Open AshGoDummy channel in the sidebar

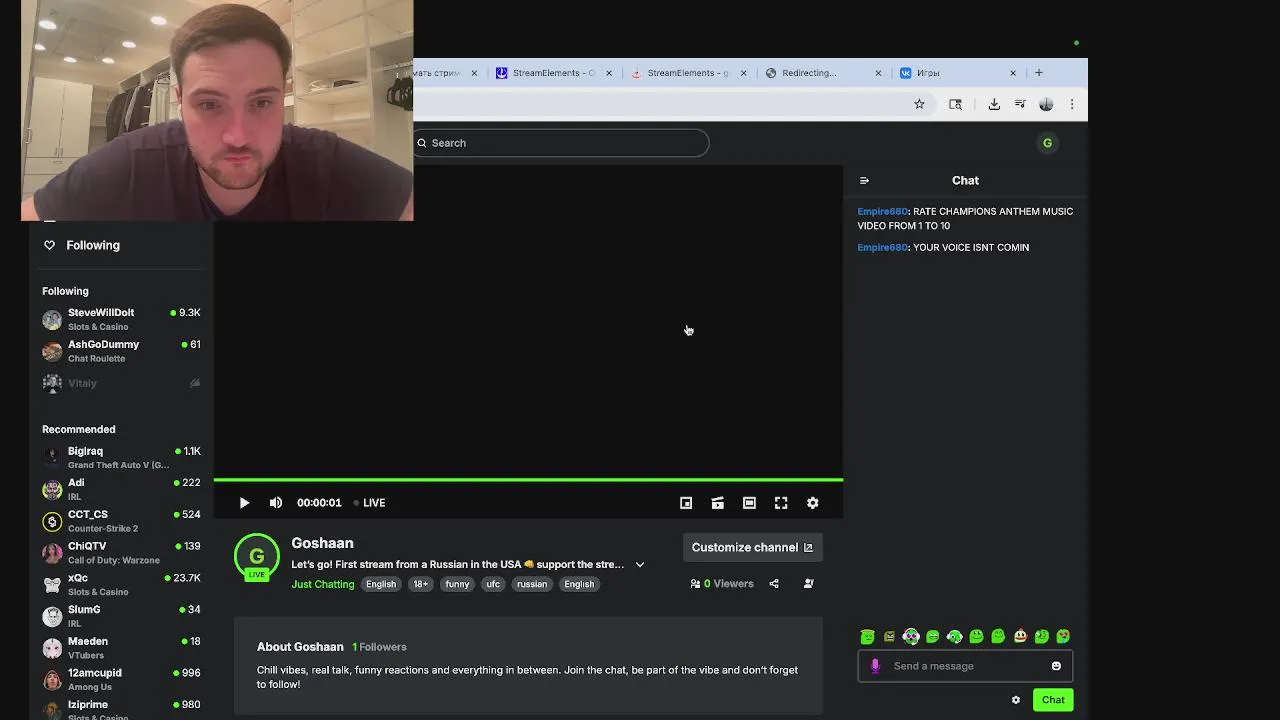point(121,351)
